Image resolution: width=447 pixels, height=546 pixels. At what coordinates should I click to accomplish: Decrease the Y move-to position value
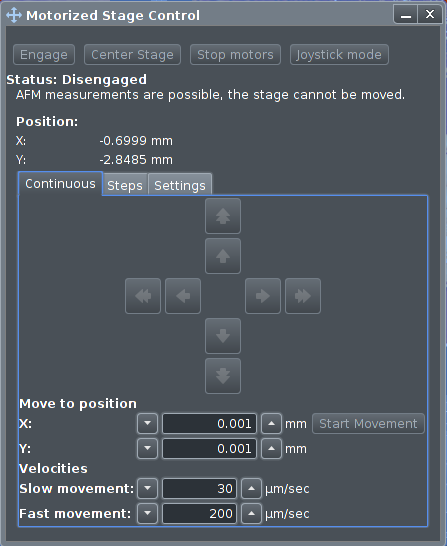click(148, 448)
